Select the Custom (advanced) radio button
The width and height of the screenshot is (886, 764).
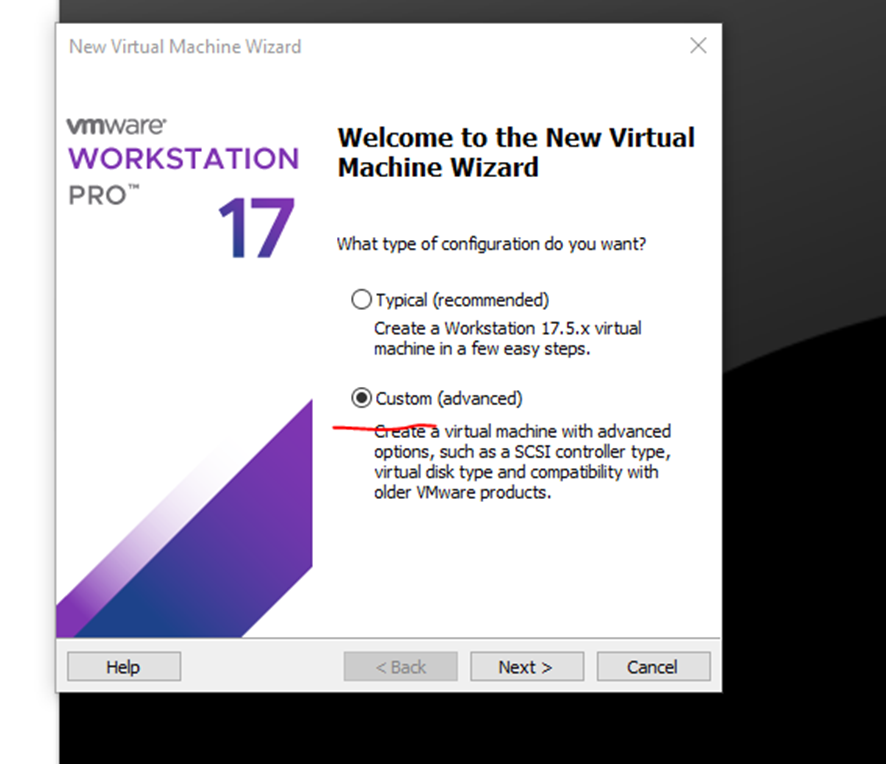click(x=362, y=398)
